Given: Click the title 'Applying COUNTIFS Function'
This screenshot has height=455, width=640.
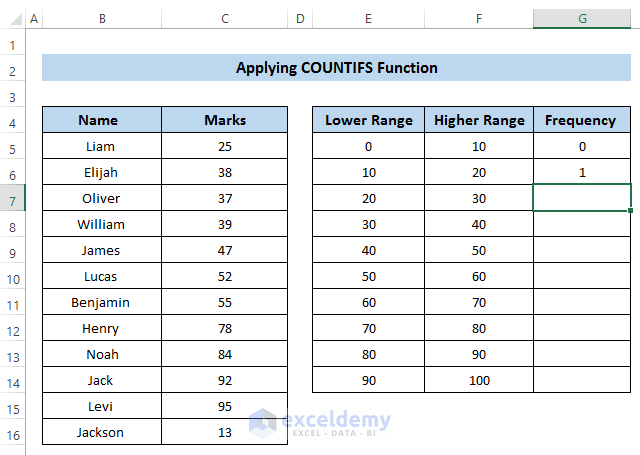Looking at the screenshot, I should (x=336, y=68).
